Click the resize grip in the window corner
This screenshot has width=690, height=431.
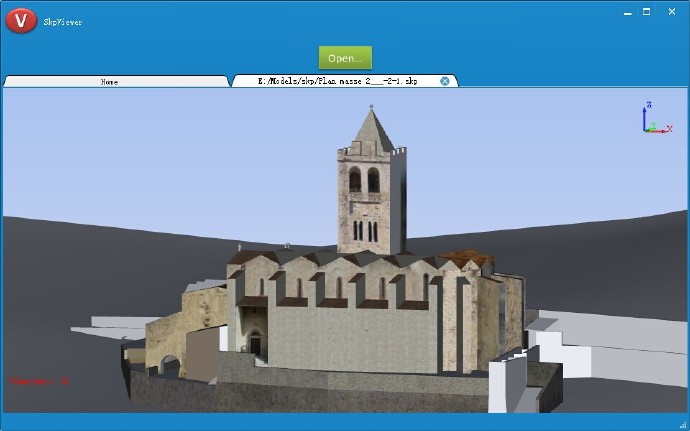(x=683, y=424)
